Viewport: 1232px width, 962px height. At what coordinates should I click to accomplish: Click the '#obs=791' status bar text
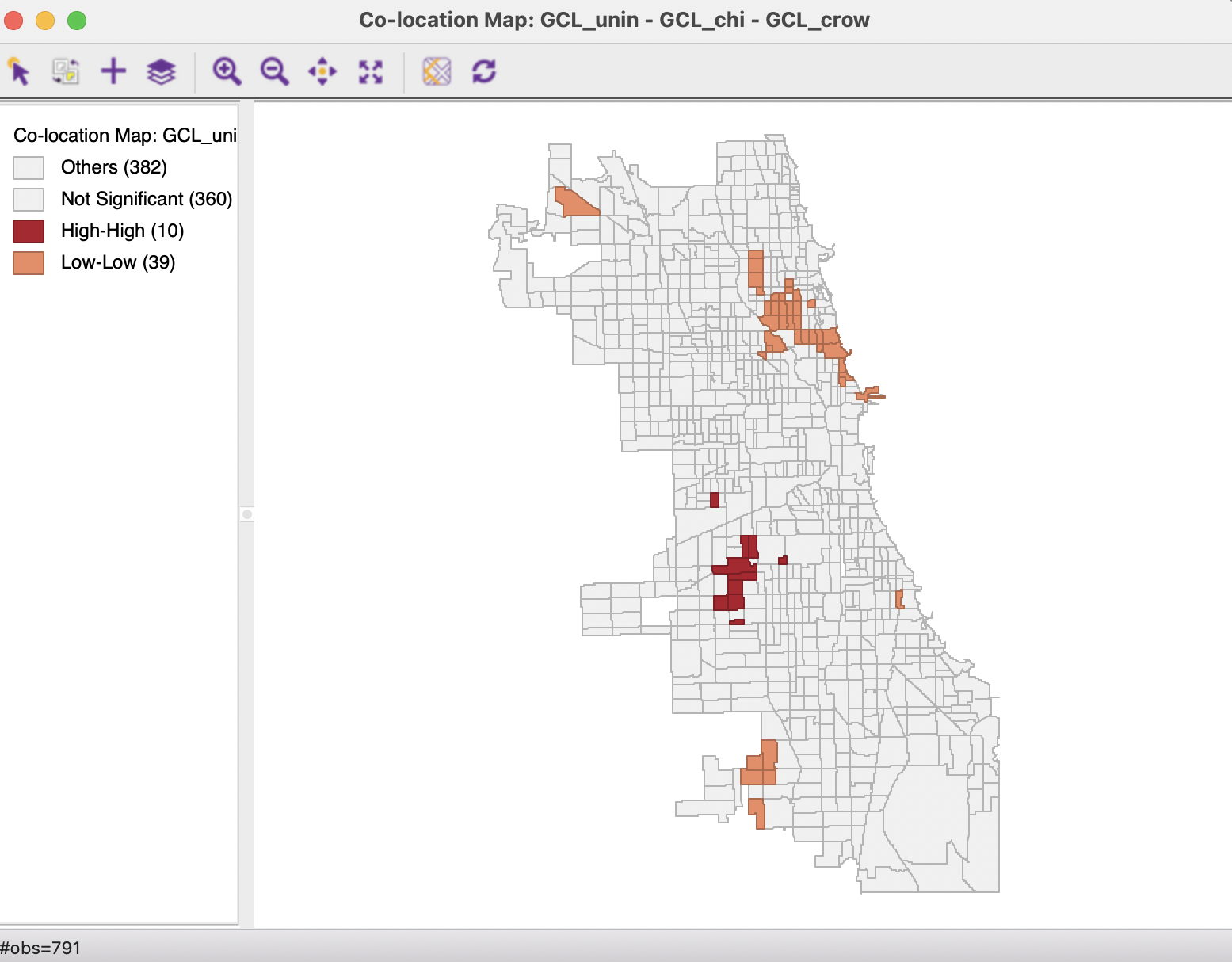40,948
